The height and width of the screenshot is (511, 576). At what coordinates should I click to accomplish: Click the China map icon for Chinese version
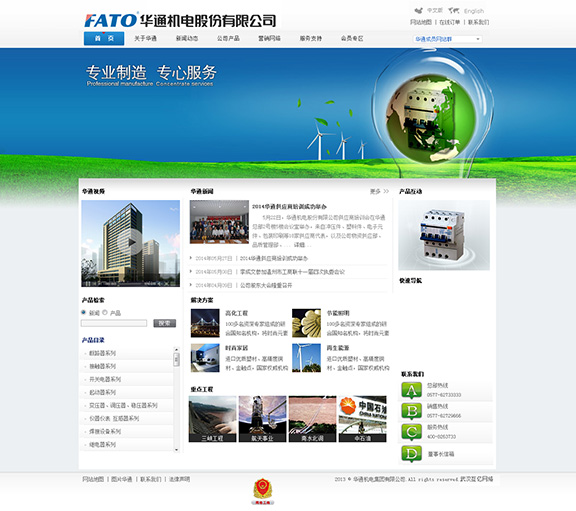[418, 11]
